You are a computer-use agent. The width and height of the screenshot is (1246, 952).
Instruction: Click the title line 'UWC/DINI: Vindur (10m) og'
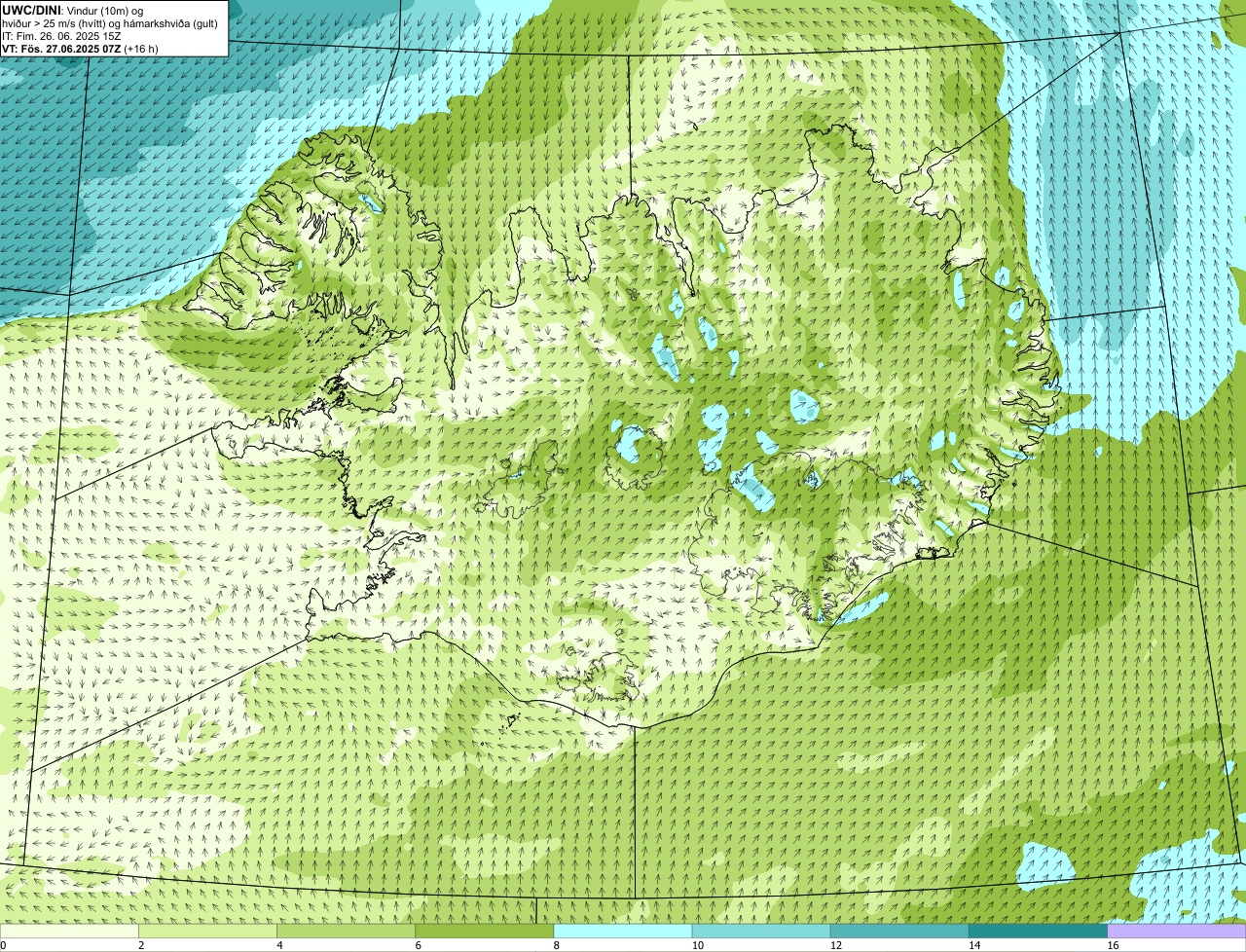[72, 10]
